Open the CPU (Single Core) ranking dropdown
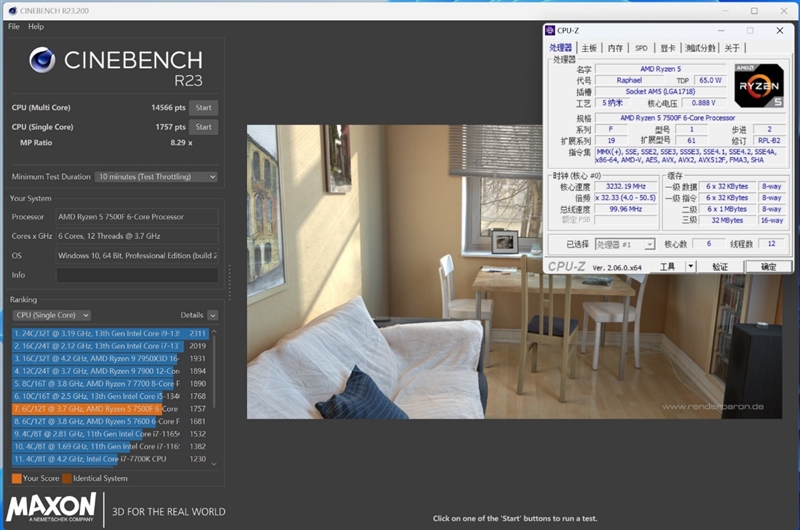 52,315
